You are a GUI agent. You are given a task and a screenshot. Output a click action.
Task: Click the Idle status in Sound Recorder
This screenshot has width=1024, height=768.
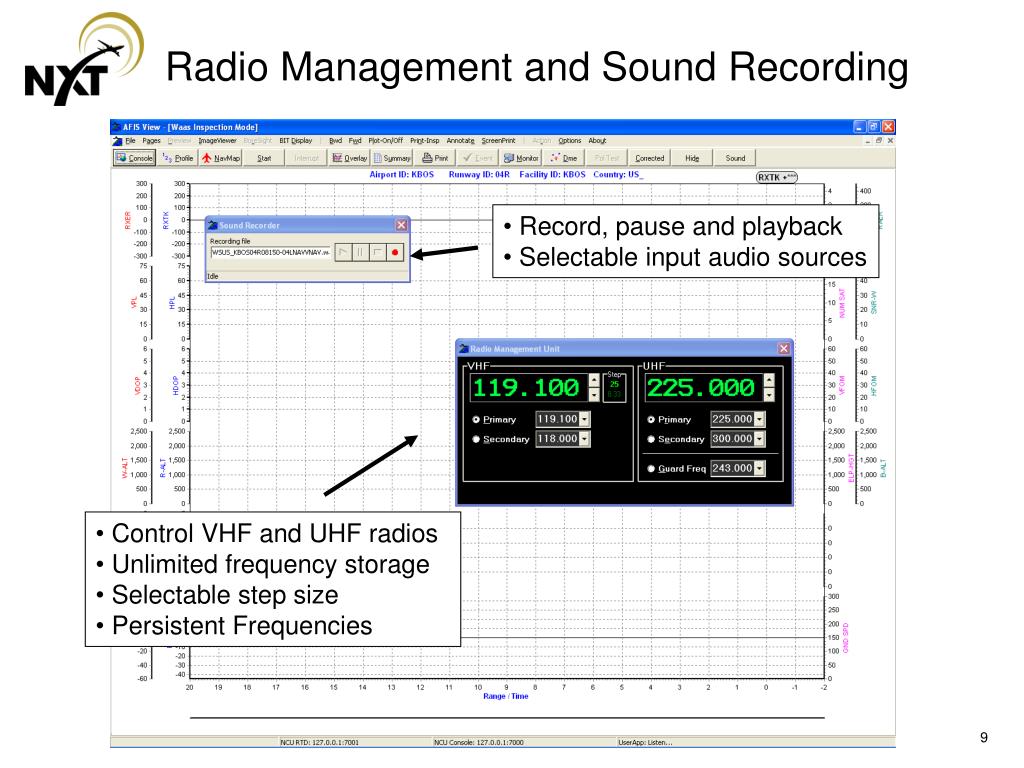[x=213, y=276]
